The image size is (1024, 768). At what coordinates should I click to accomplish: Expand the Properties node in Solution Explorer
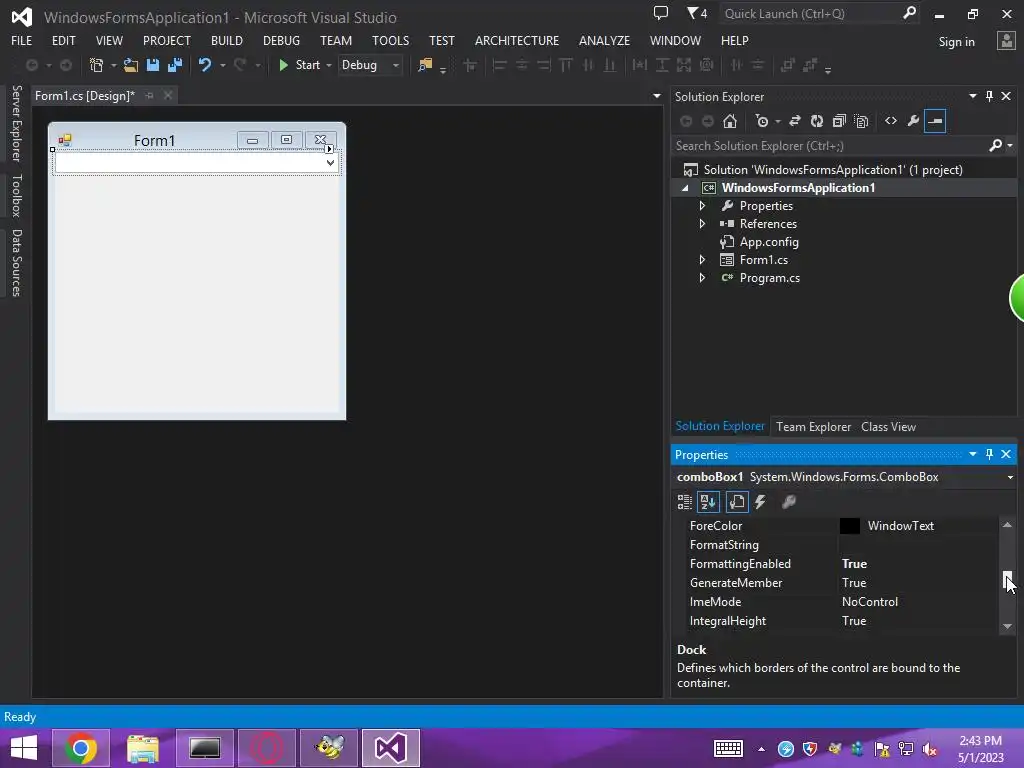pos(702,206)
